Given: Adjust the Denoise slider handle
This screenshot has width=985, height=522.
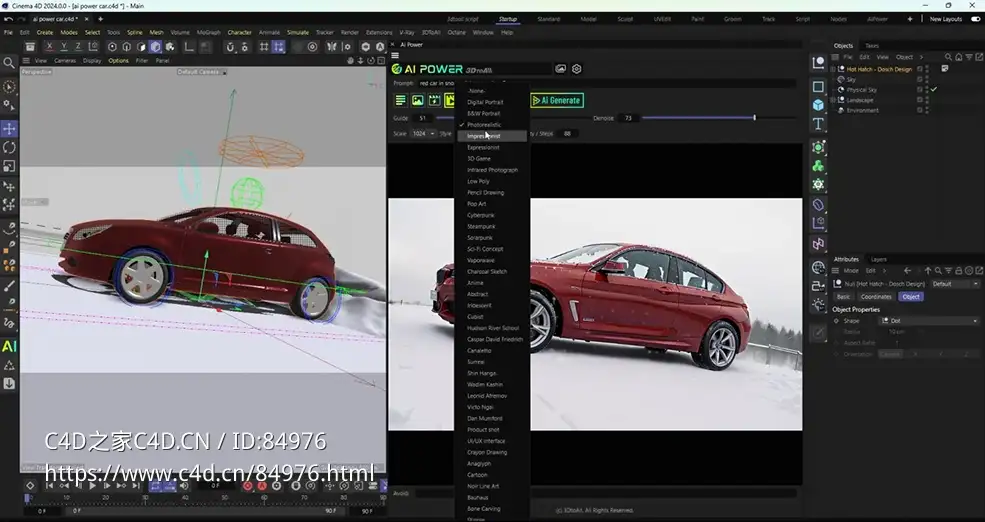Looking at the screenshot, I should click(x=754, y=117).
